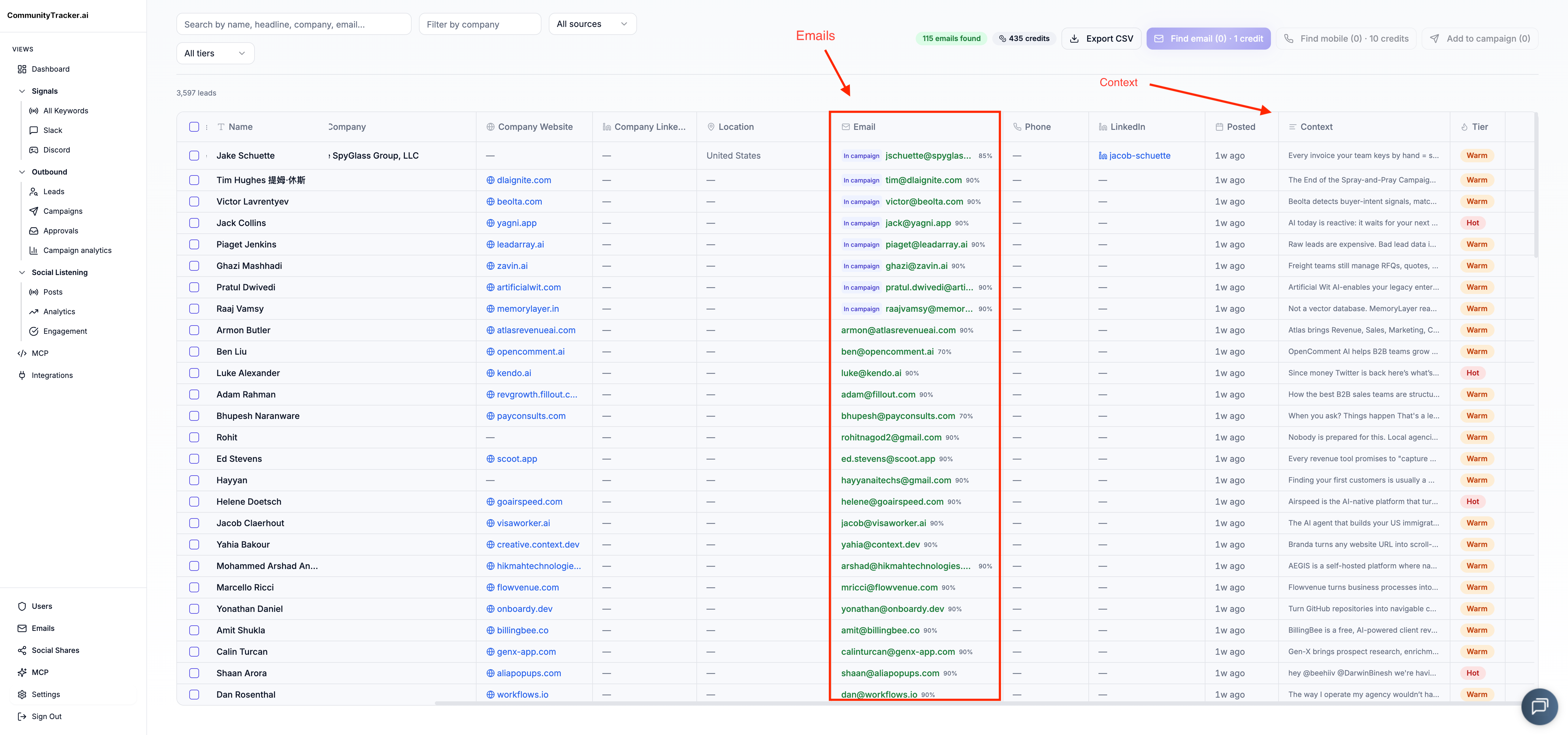
Task: Click the globe icon beside dlaignite.com
Action: [491, 180]
